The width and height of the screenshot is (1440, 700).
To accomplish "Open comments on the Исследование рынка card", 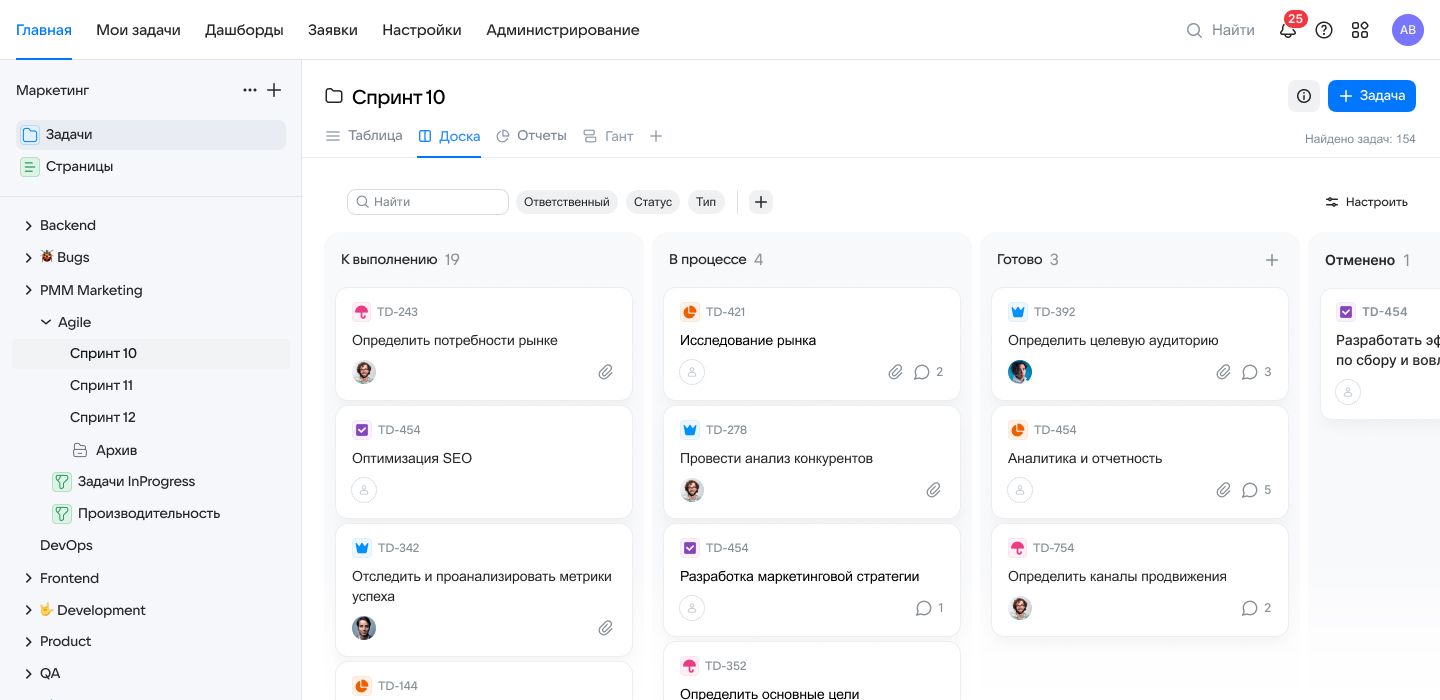I will click(x=922, y=372).
